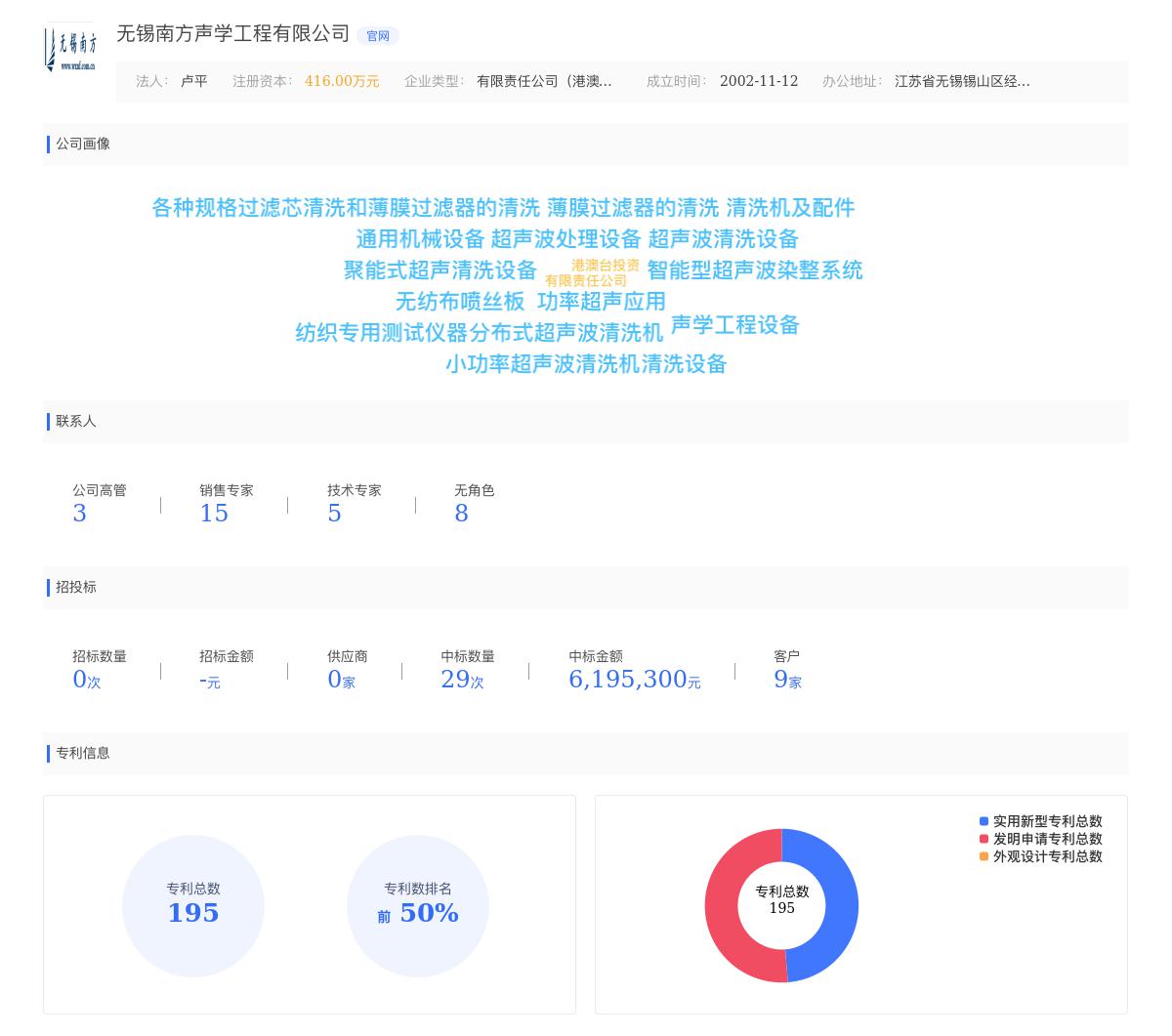Open 公司高管 count 3
The image size is (1172, 1036).
[x=80, y=514]
